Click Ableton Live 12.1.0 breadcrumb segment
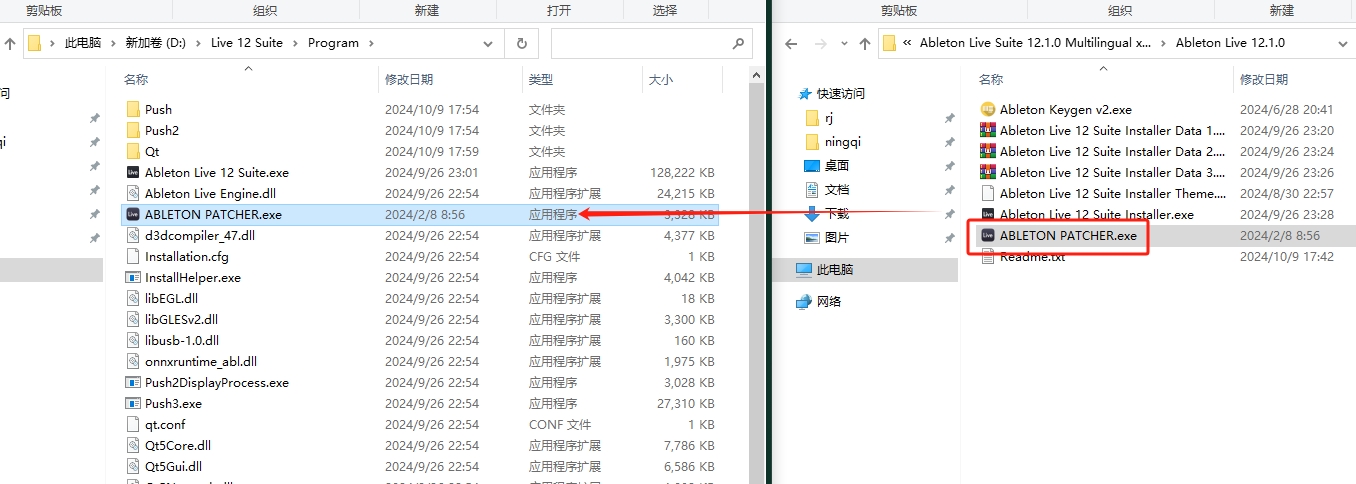The height and width of the screenshot is (484, 1356). [1230, 43]
